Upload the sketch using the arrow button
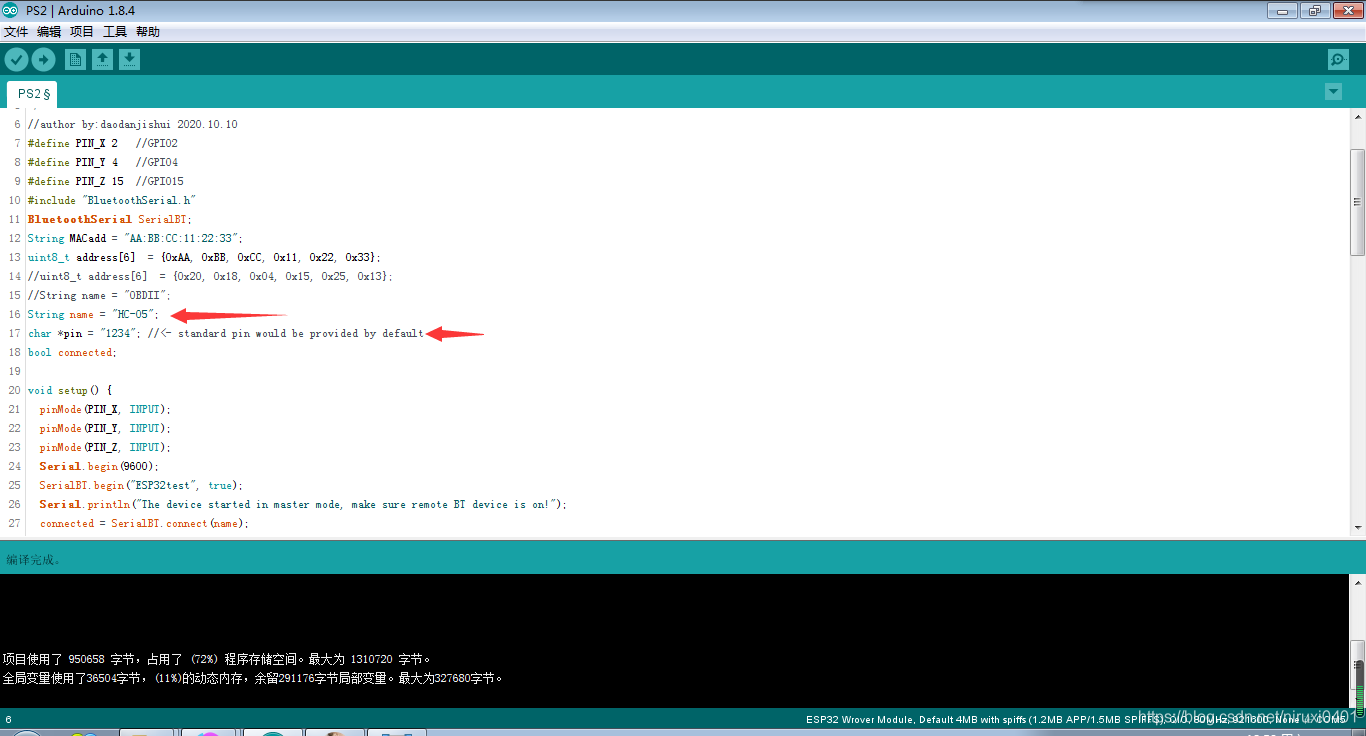 43,59
